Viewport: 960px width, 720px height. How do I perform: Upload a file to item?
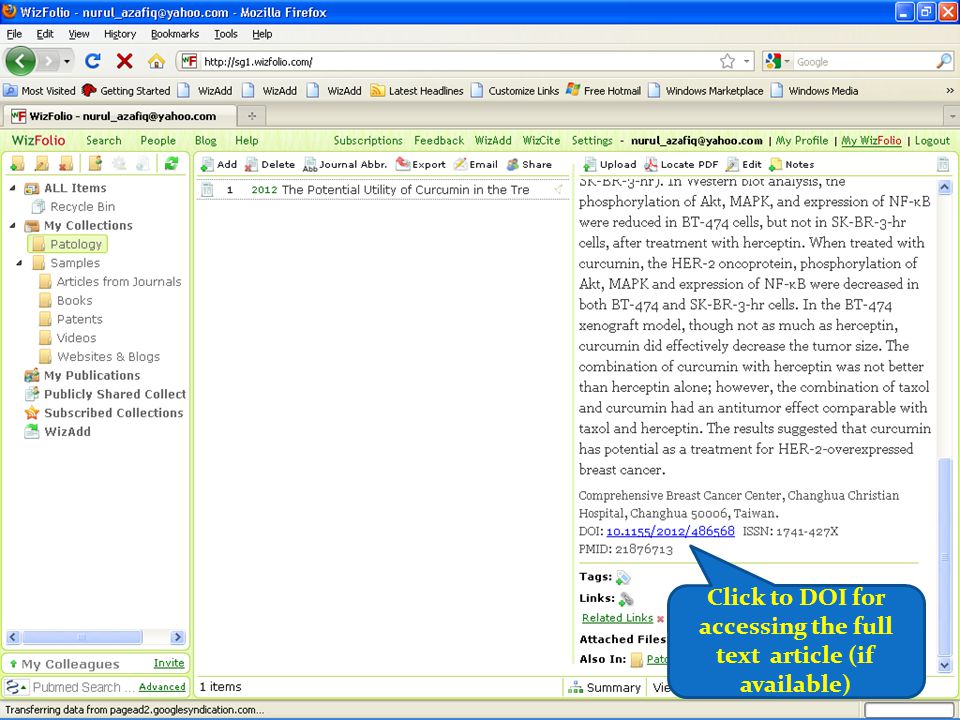click(610, 164)
